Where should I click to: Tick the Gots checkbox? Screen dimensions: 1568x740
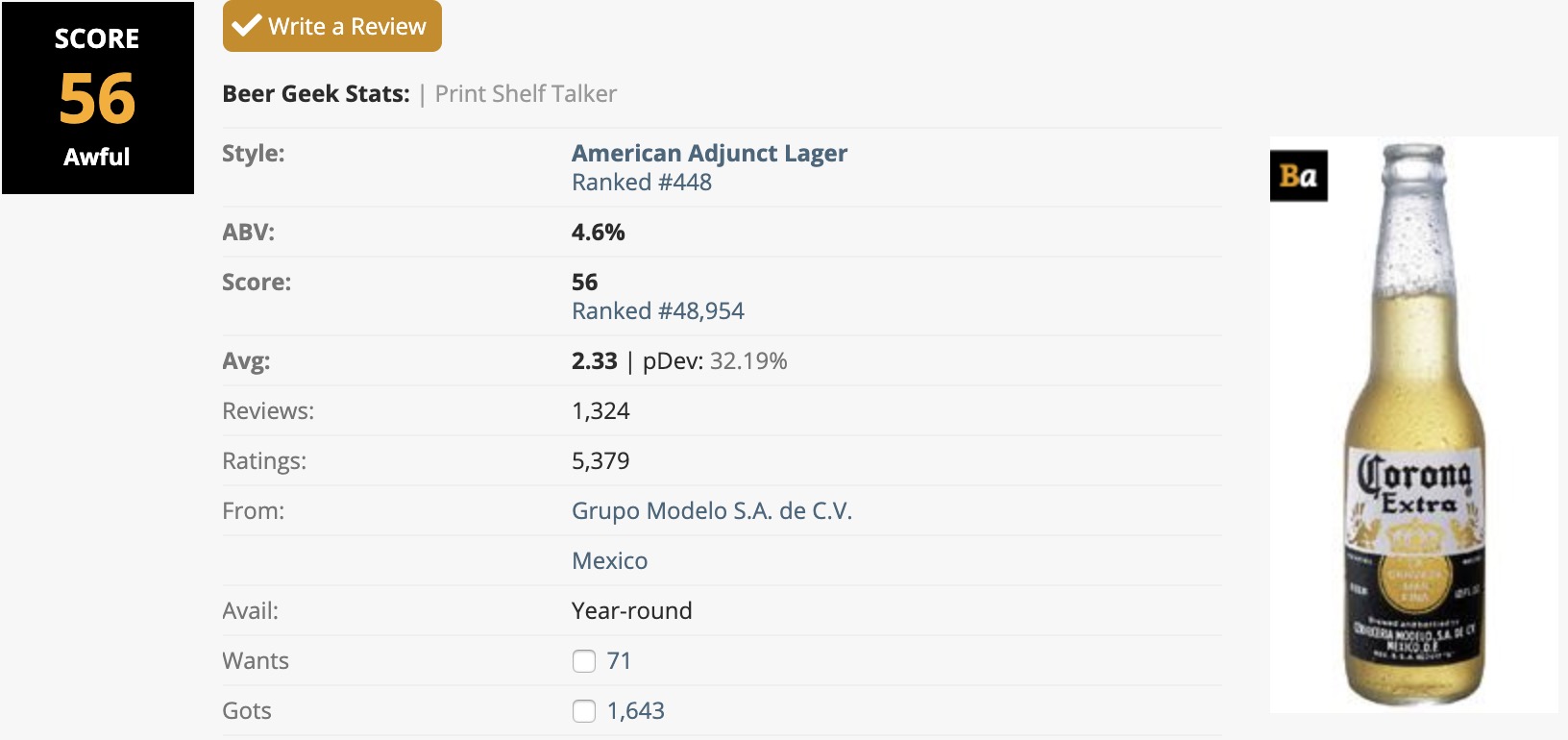click(584, 711)
